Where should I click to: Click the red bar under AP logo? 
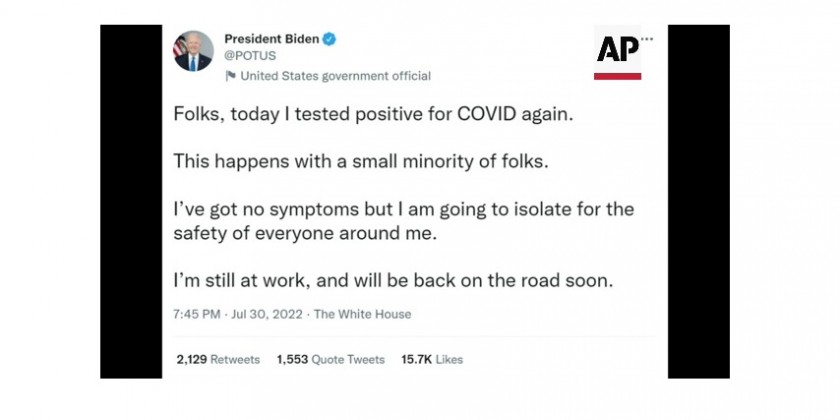coord(617,76)
